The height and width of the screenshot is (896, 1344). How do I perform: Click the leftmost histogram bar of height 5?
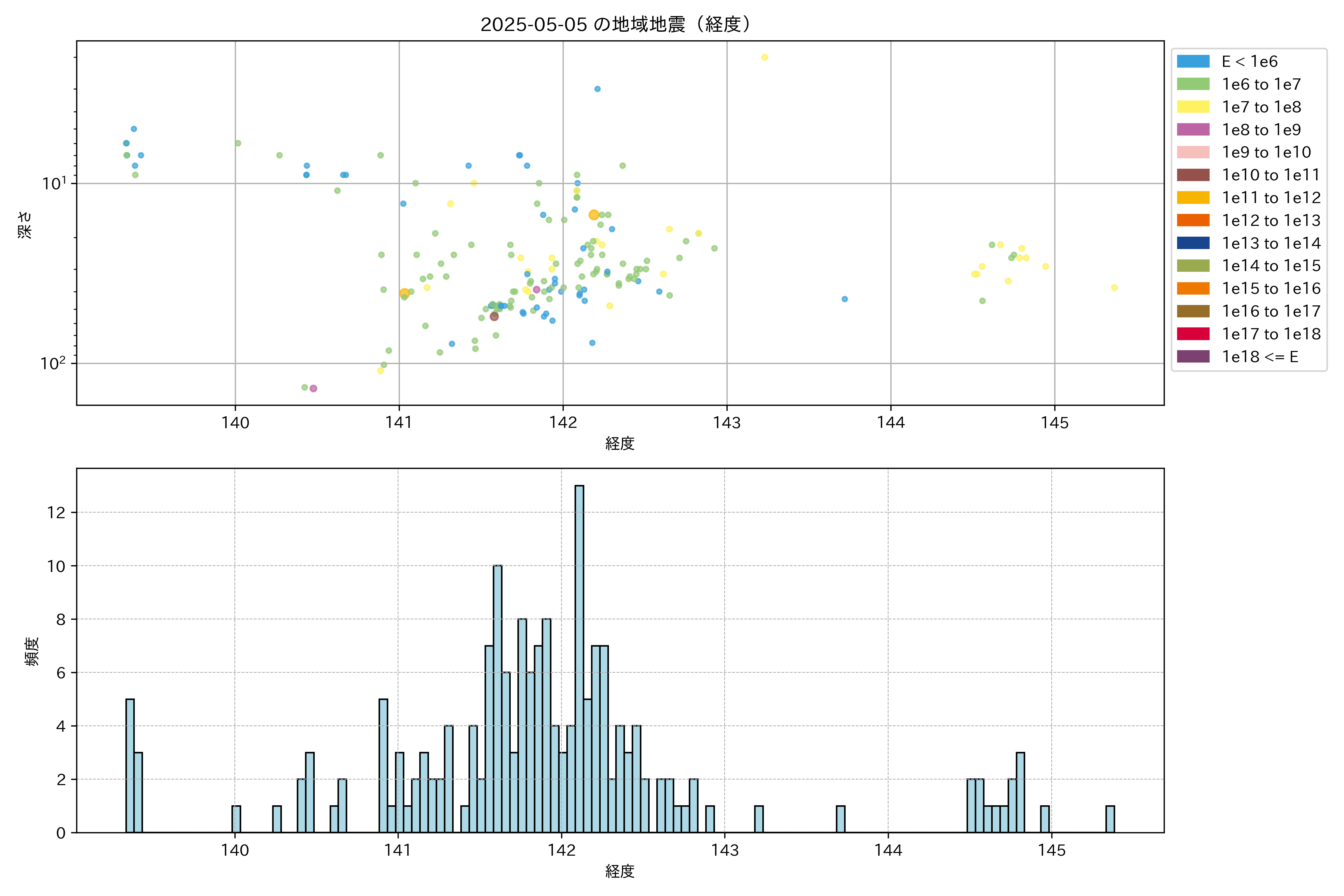(130, 766)
